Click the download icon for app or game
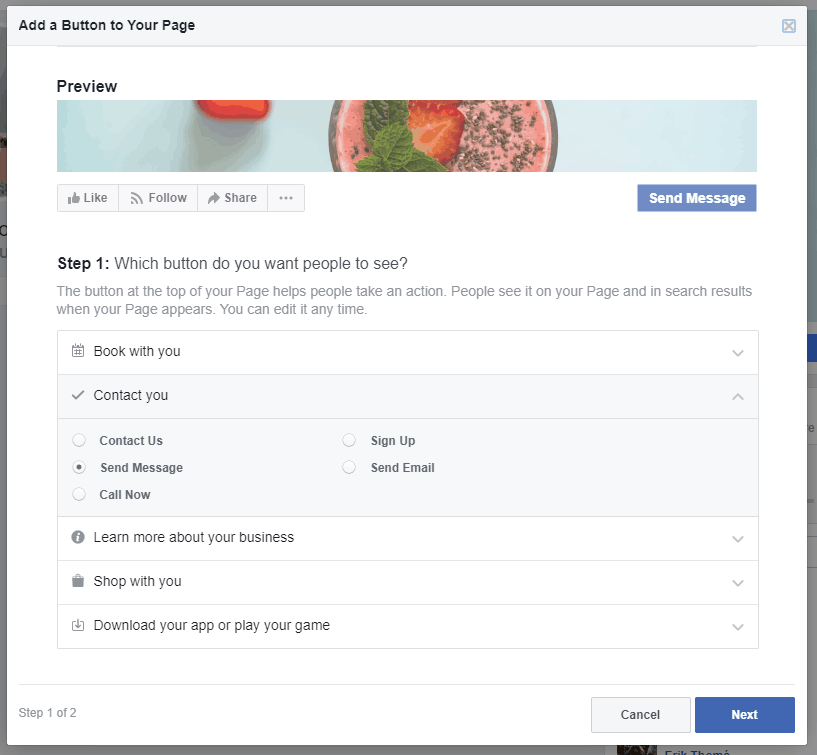The width and height of the screenshot is (817, 755). coord(78,626)
